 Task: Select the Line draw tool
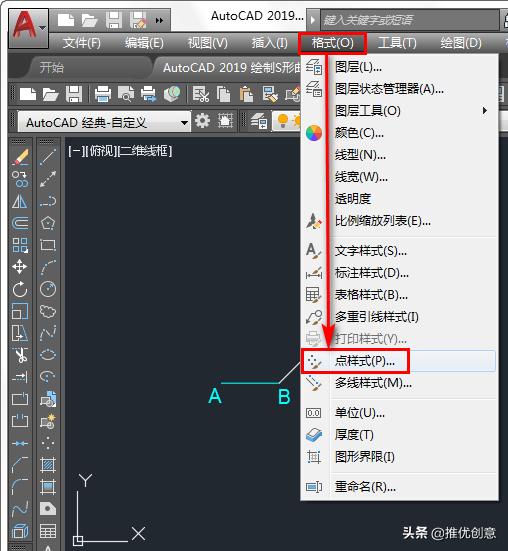[x=48, y=157]
